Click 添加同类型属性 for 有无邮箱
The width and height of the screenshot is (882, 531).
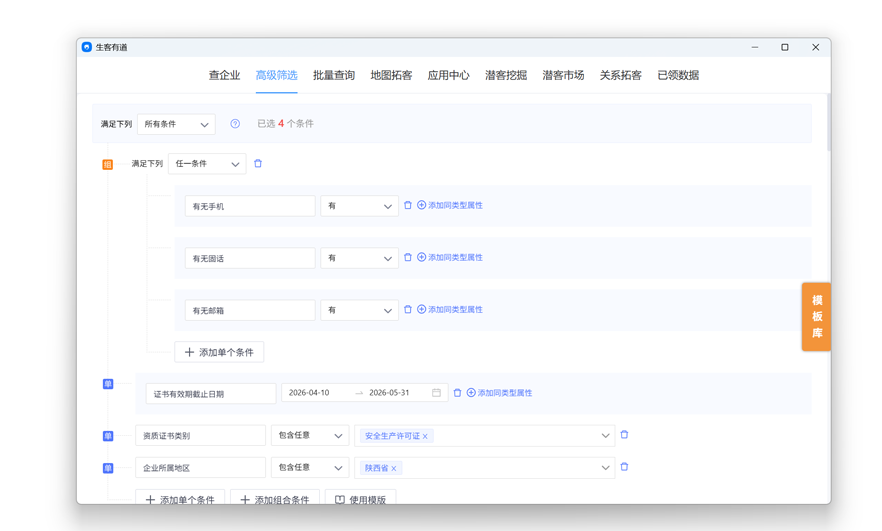pos(449,309)
